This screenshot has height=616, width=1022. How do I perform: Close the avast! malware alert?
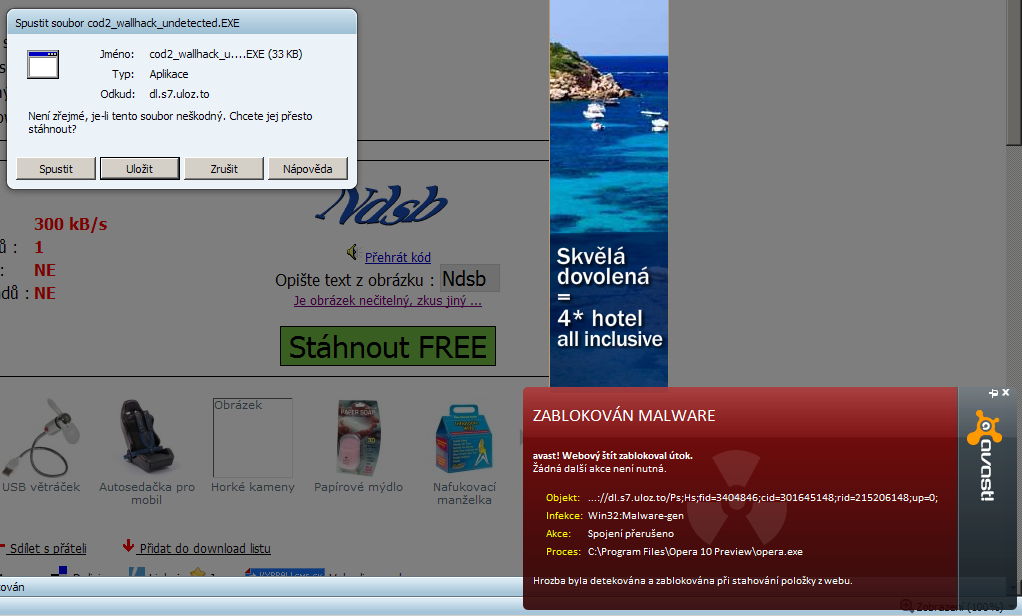(1006, 392)
